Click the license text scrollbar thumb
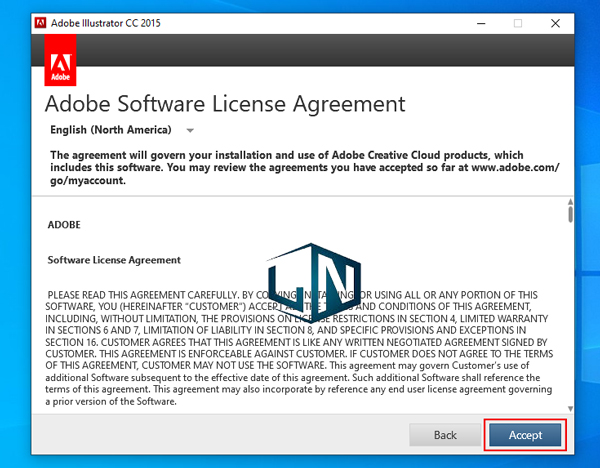600x468 pixels. click(570, 214)
